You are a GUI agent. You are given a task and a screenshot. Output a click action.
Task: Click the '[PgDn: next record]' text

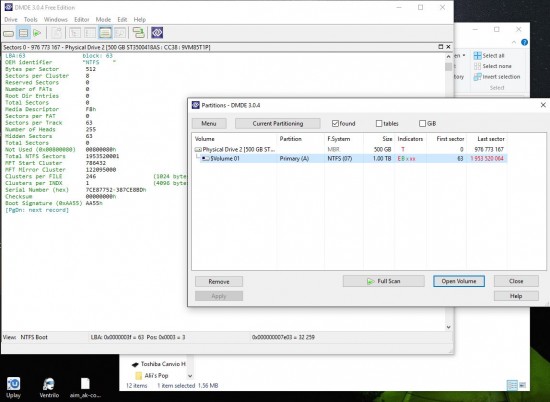[37, 210]
